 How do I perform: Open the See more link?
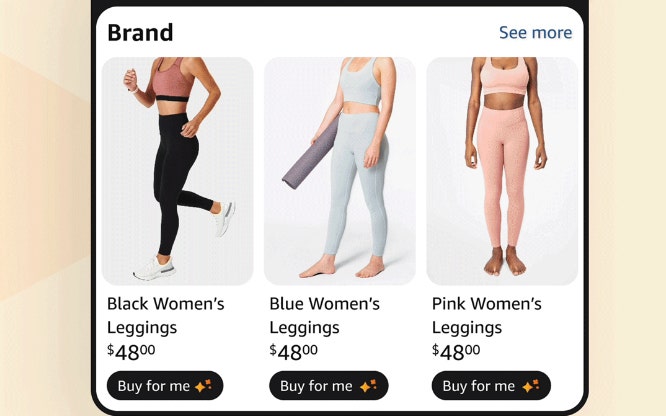535,33
